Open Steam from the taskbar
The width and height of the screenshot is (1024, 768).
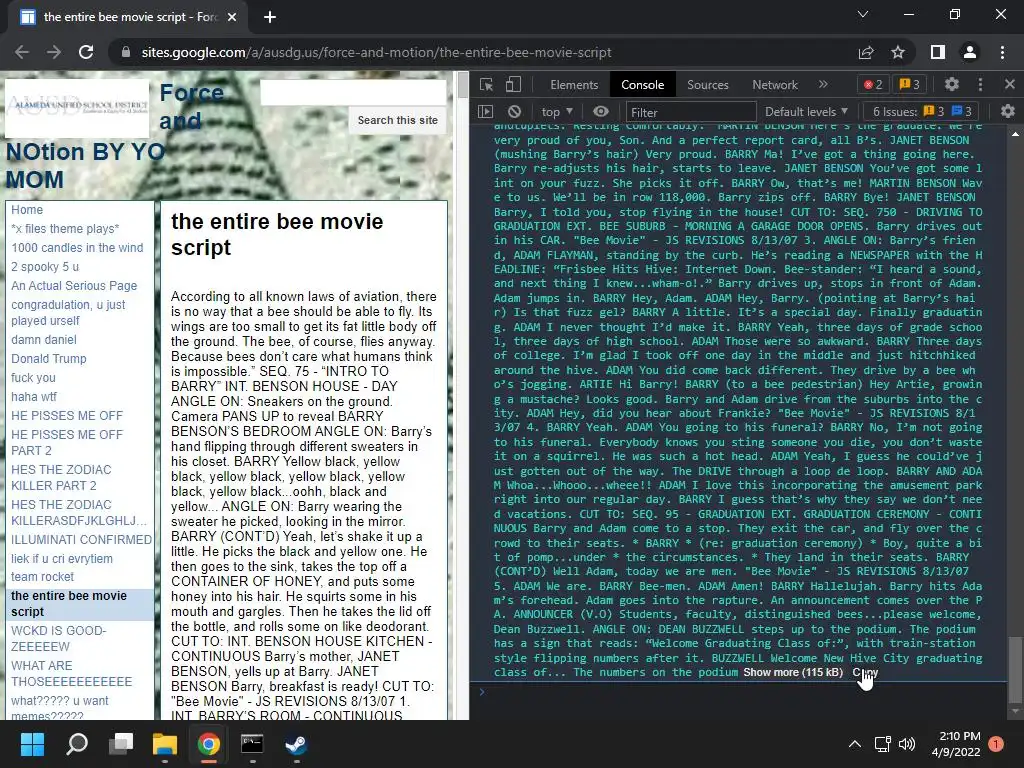pyautogui.click(x=296, y=744)
